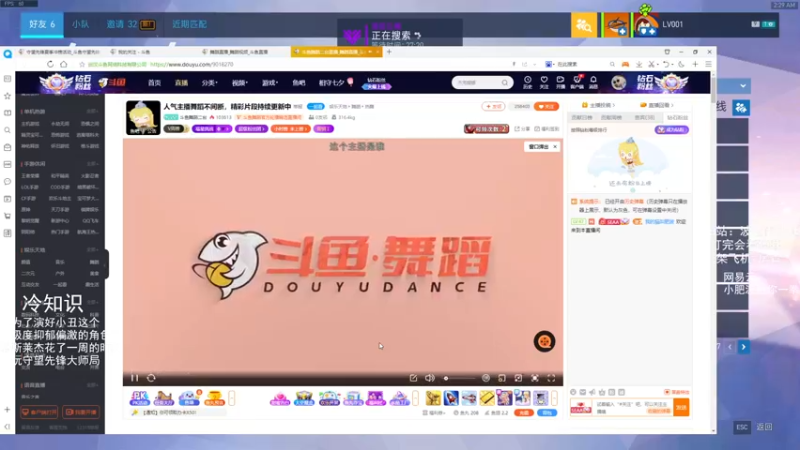Click the player settings round icon
The image size is (800, 450).
pyautogui.click(x=486, y=378)
